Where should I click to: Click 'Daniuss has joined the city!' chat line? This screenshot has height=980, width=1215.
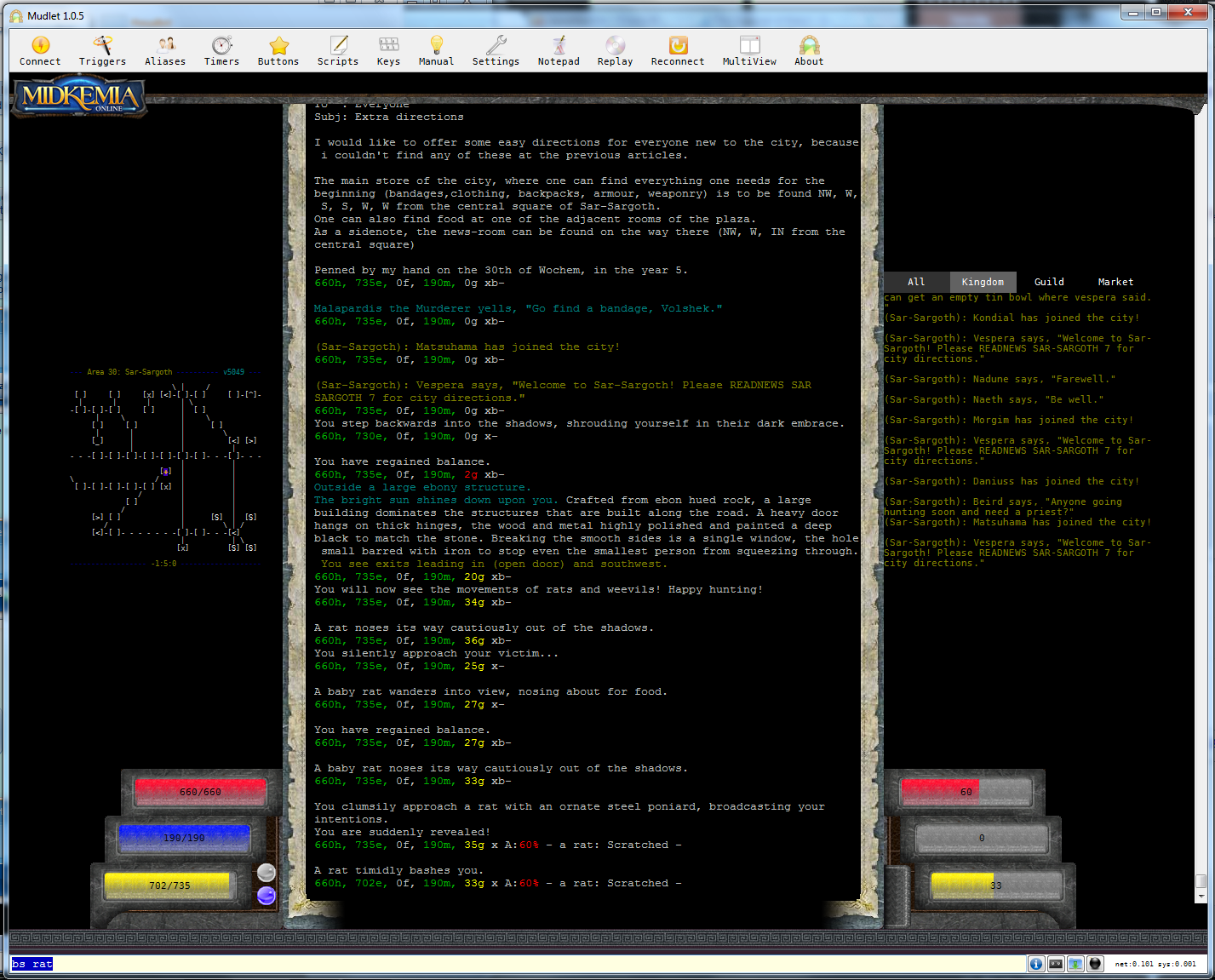point(1012,481)
